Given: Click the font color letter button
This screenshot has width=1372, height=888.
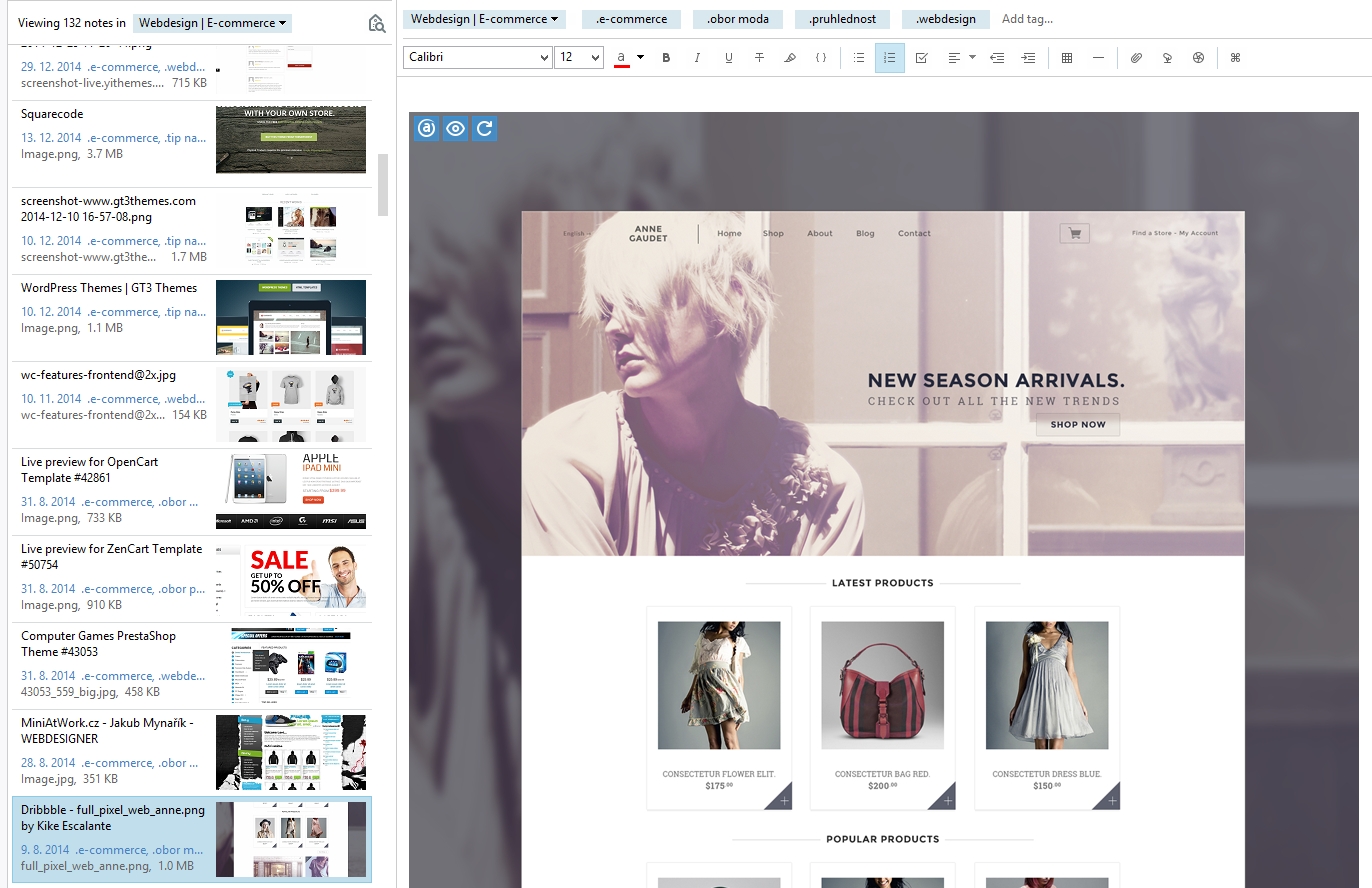Looking at the screenshot, I should (x=622, y=58).
